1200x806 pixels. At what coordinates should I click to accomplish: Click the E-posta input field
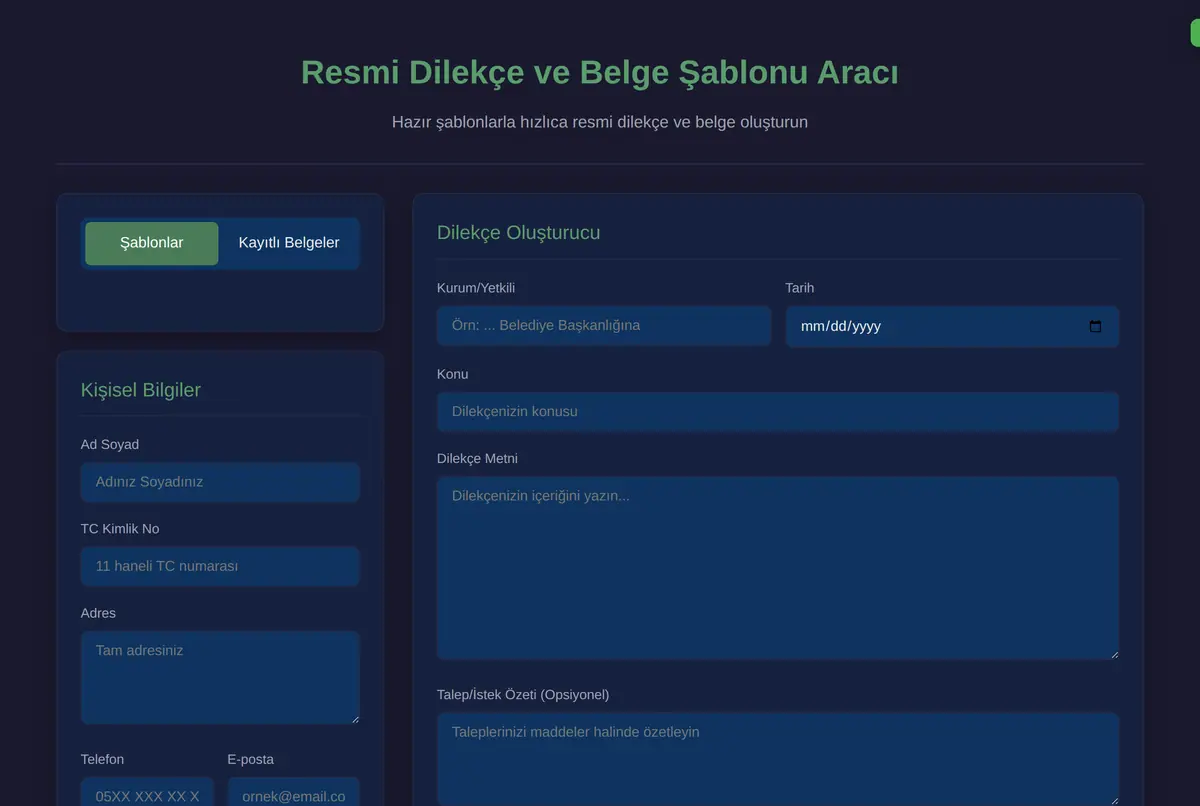click(293, 792)
